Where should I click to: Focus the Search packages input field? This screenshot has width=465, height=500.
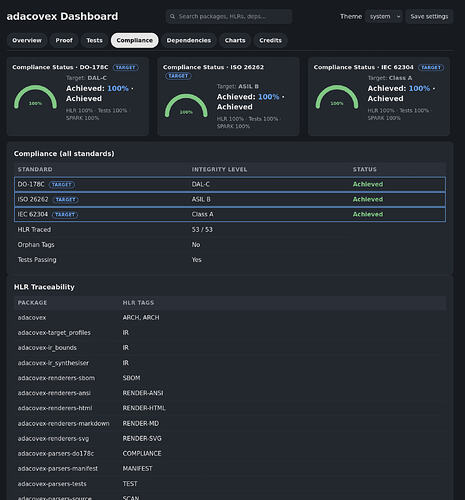point(229,16)
